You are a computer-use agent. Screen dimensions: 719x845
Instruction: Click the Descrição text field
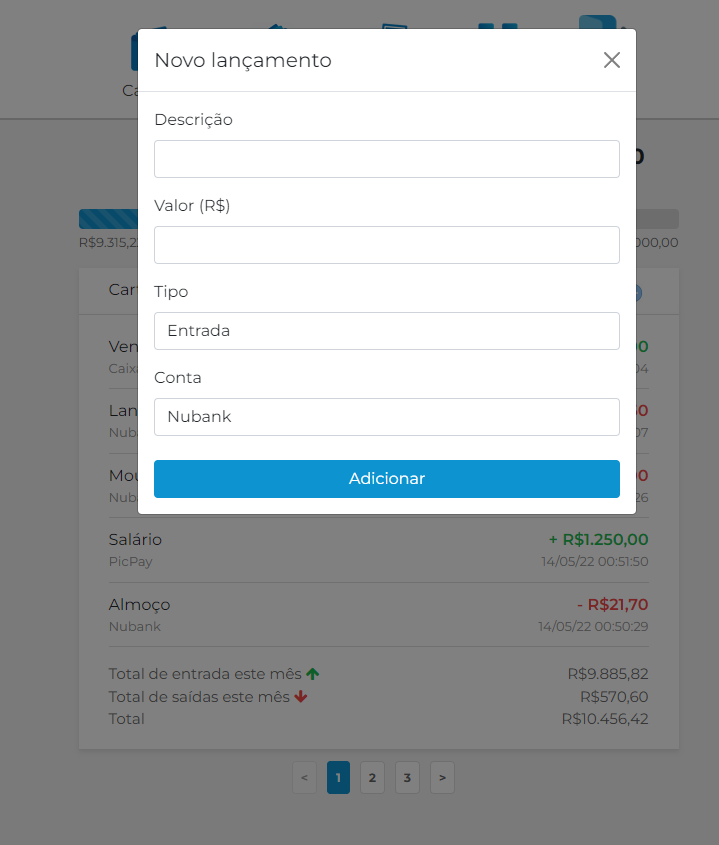point(386,159)
